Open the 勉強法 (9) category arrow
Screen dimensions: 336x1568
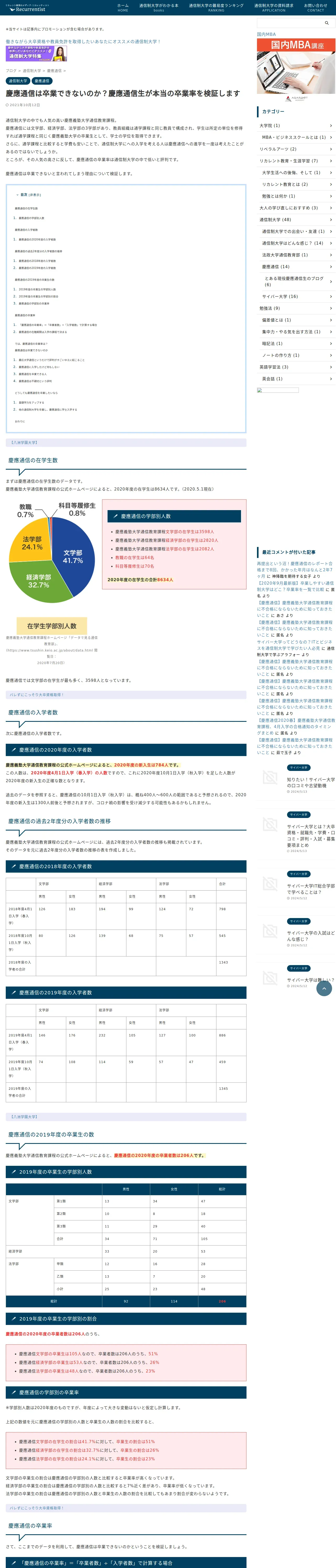(x=331, y=309)
